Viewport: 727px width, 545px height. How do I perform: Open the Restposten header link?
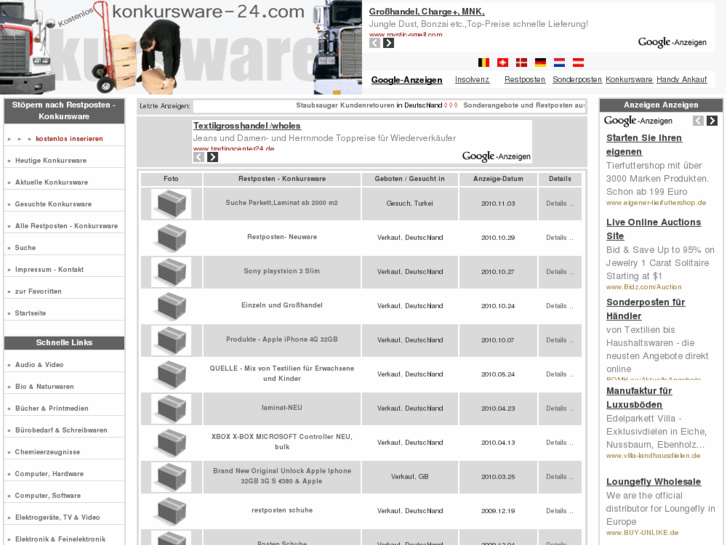pyautogui.click(x=525, y=80)
